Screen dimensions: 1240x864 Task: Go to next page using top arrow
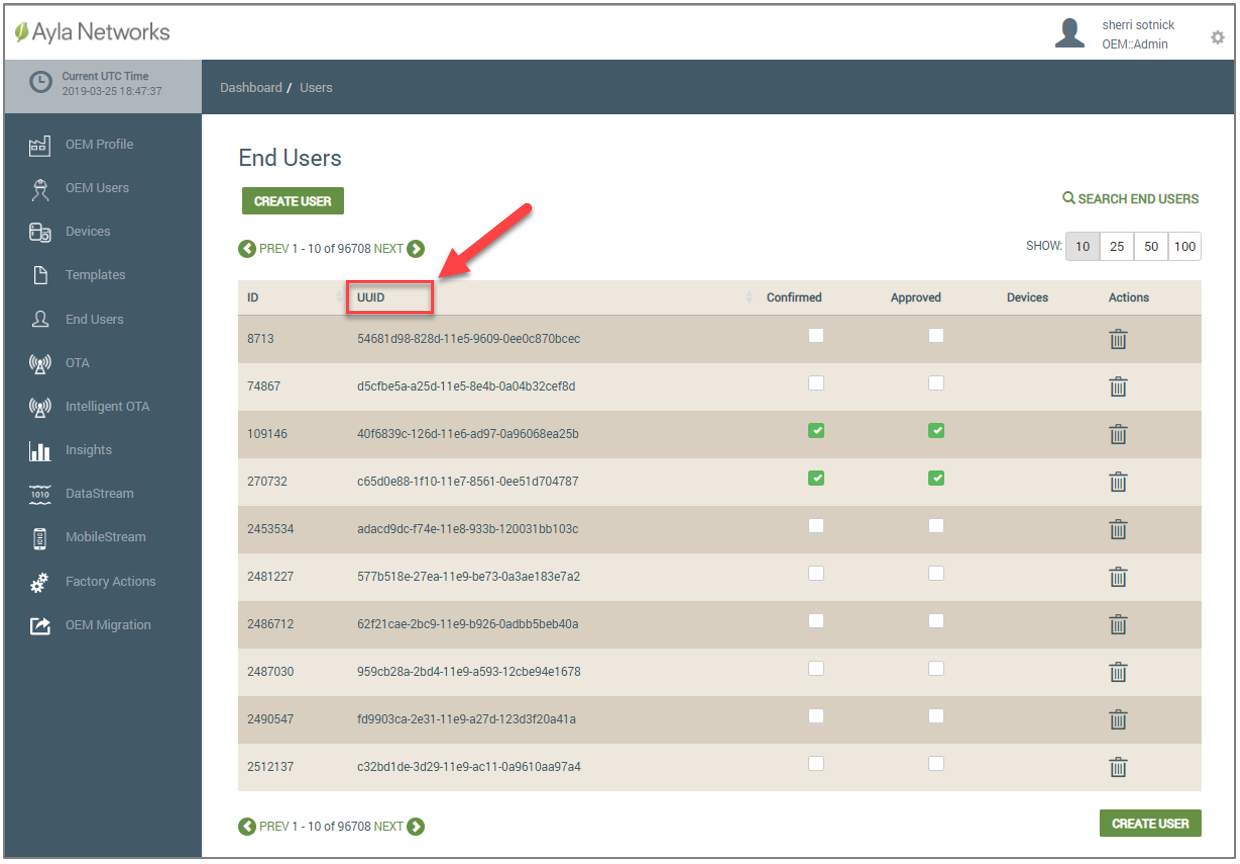click(x=416, y=249)
